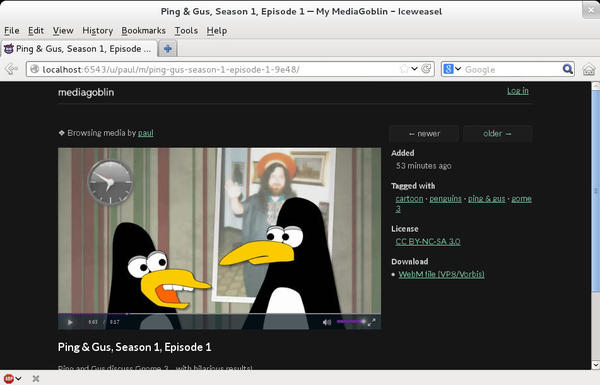The width and height of the screenshot is (600, 385).
Task: Click the page vertical scrollbar thumb
Action: pos(595,191)
